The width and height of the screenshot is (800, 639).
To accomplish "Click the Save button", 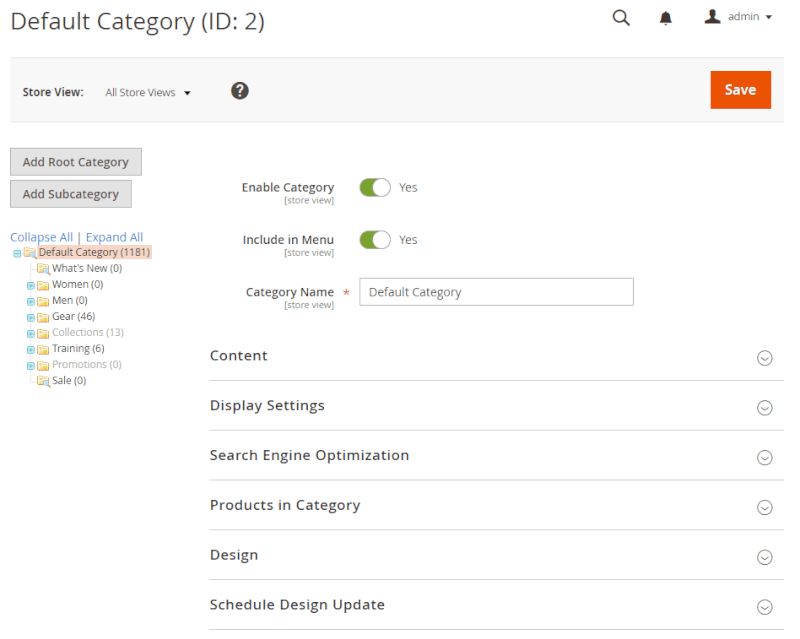I will pos(740,89).
